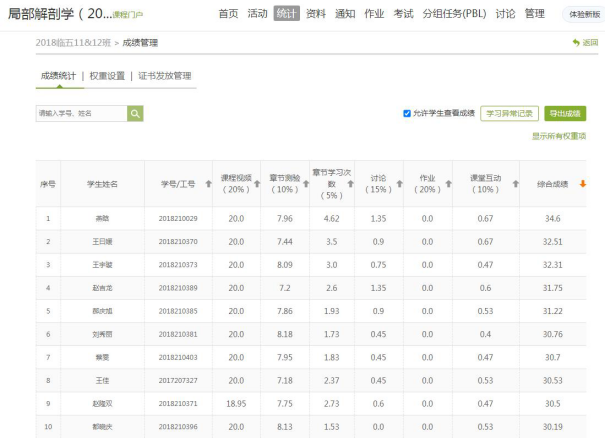This screenshot has width=605, height=438.
Task: Click the student ID or name search field
Action: (x=80, y=114)
